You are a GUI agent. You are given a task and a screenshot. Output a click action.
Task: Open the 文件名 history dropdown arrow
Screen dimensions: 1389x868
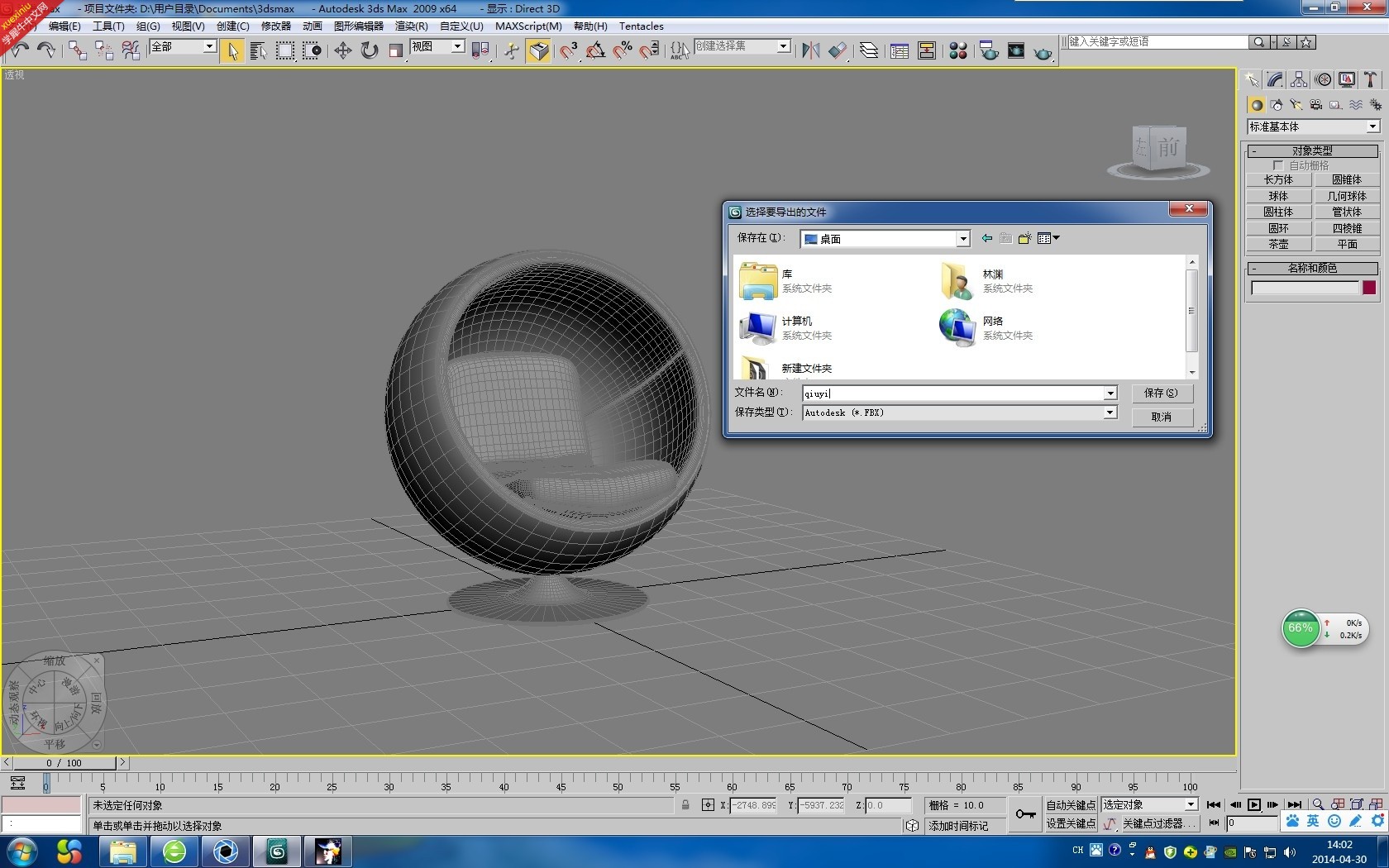click(x=1110, y=393)
